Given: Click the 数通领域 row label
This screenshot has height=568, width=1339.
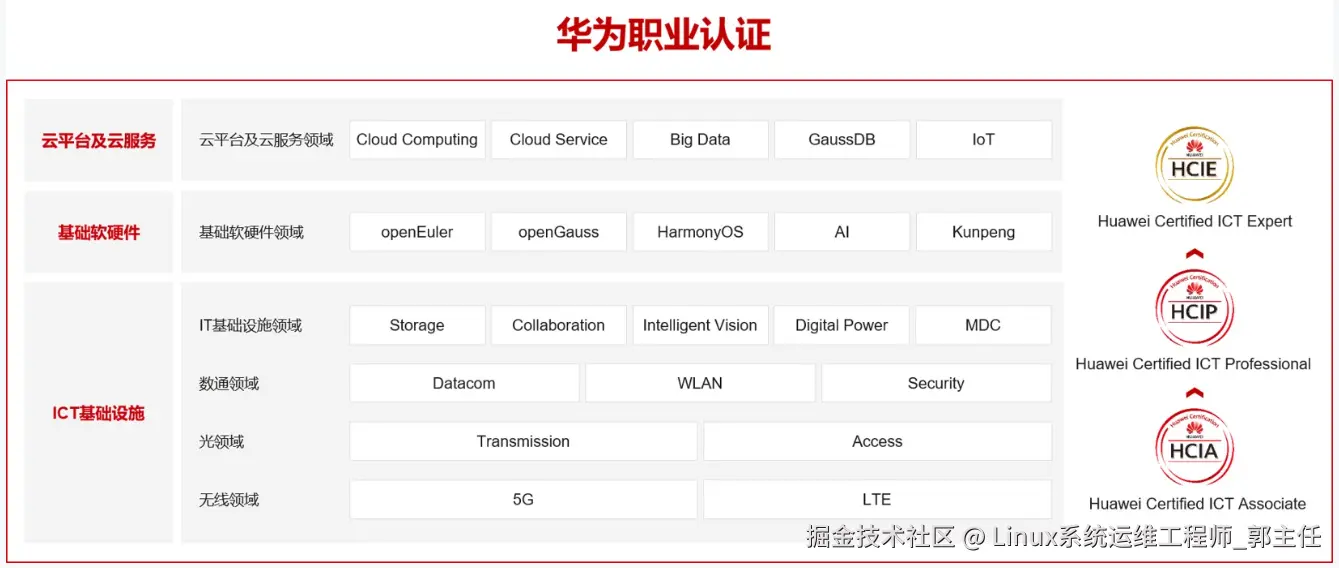Looking at the screenshot, I should click(229, 383).
